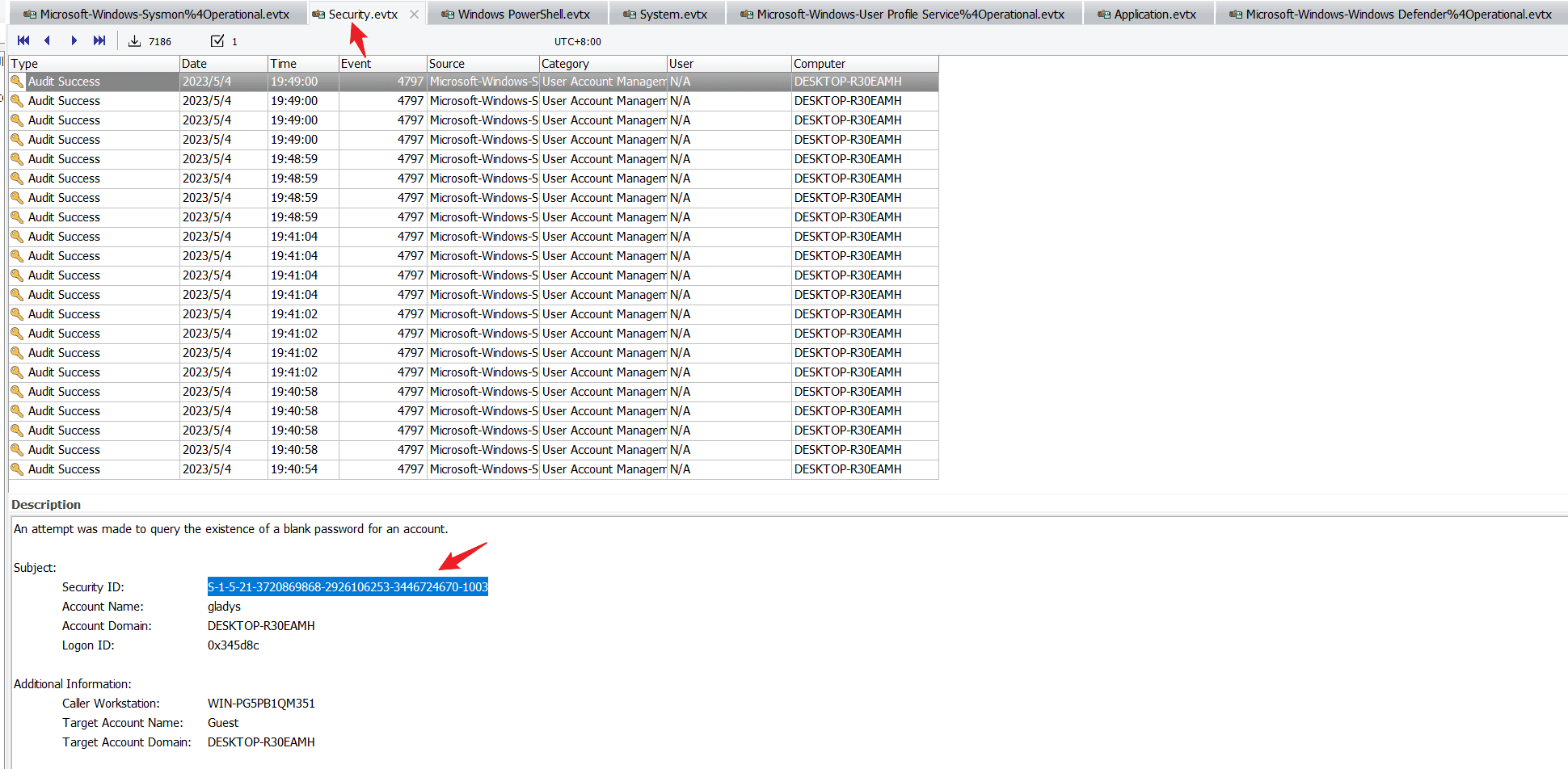Open the Microsoft-Windows-Sysmon Operational tab
1568x769 pixels.
coord(156,15)
